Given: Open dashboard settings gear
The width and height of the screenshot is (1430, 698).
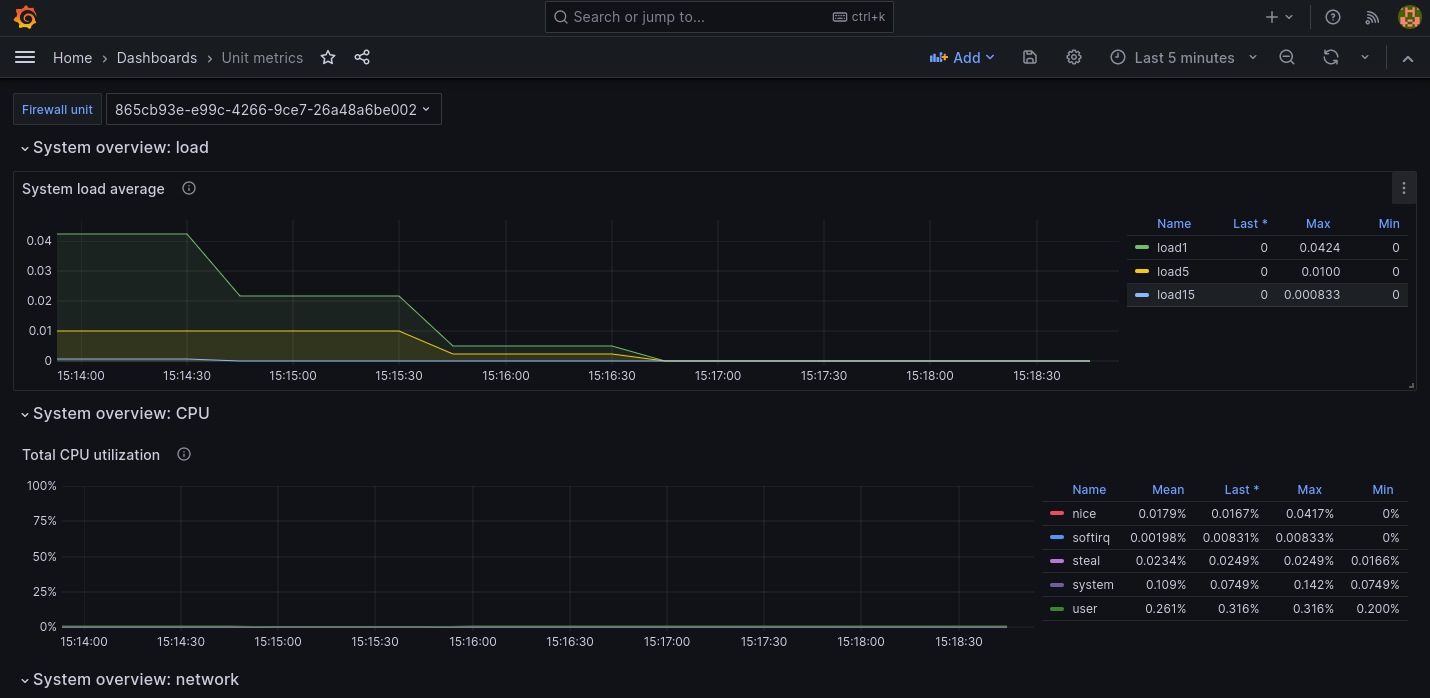Looking at the screenshot, I should pyautogui.click(x=1073, y=58).
